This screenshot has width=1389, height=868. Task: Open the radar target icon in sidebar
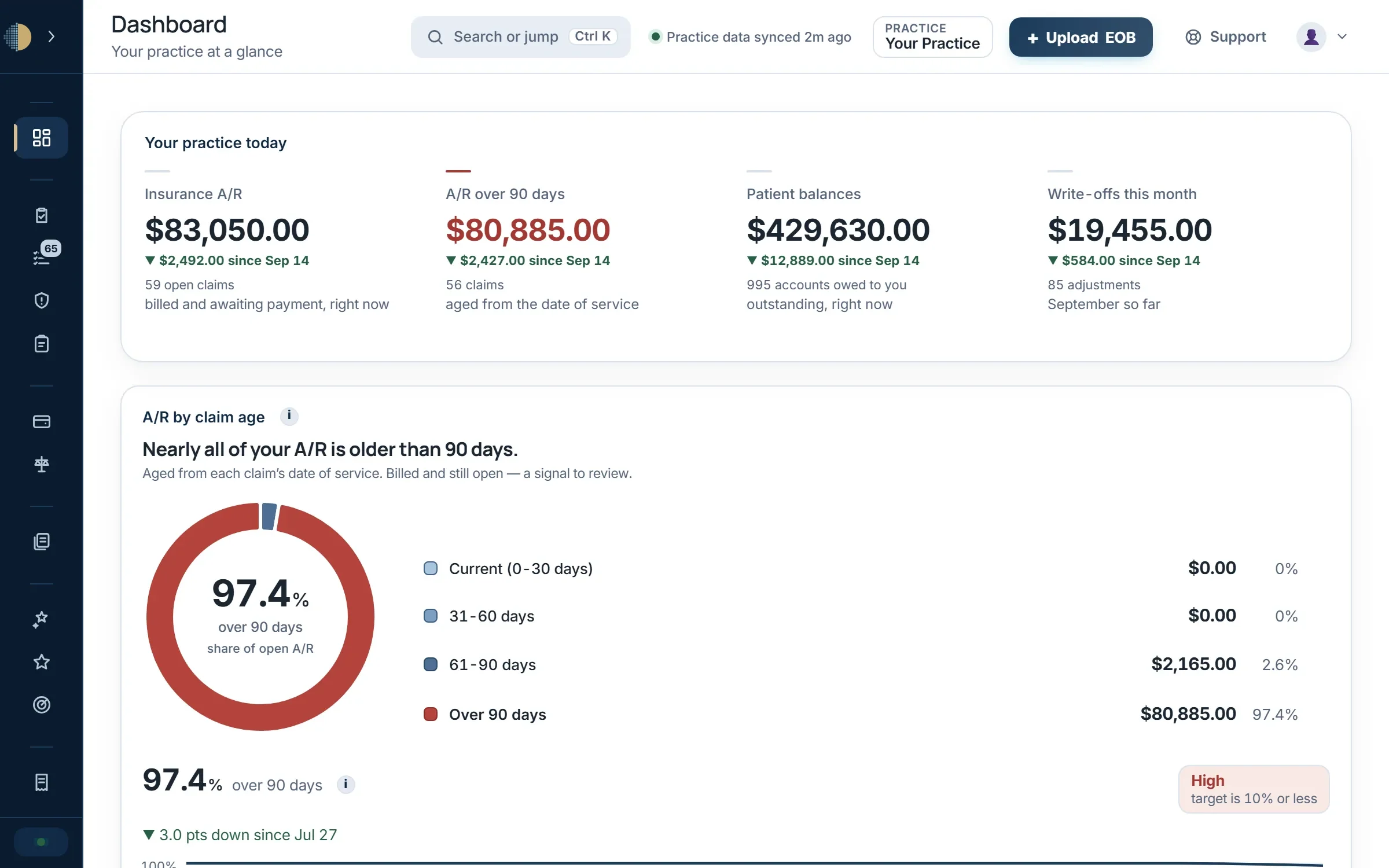click(41, 705)
